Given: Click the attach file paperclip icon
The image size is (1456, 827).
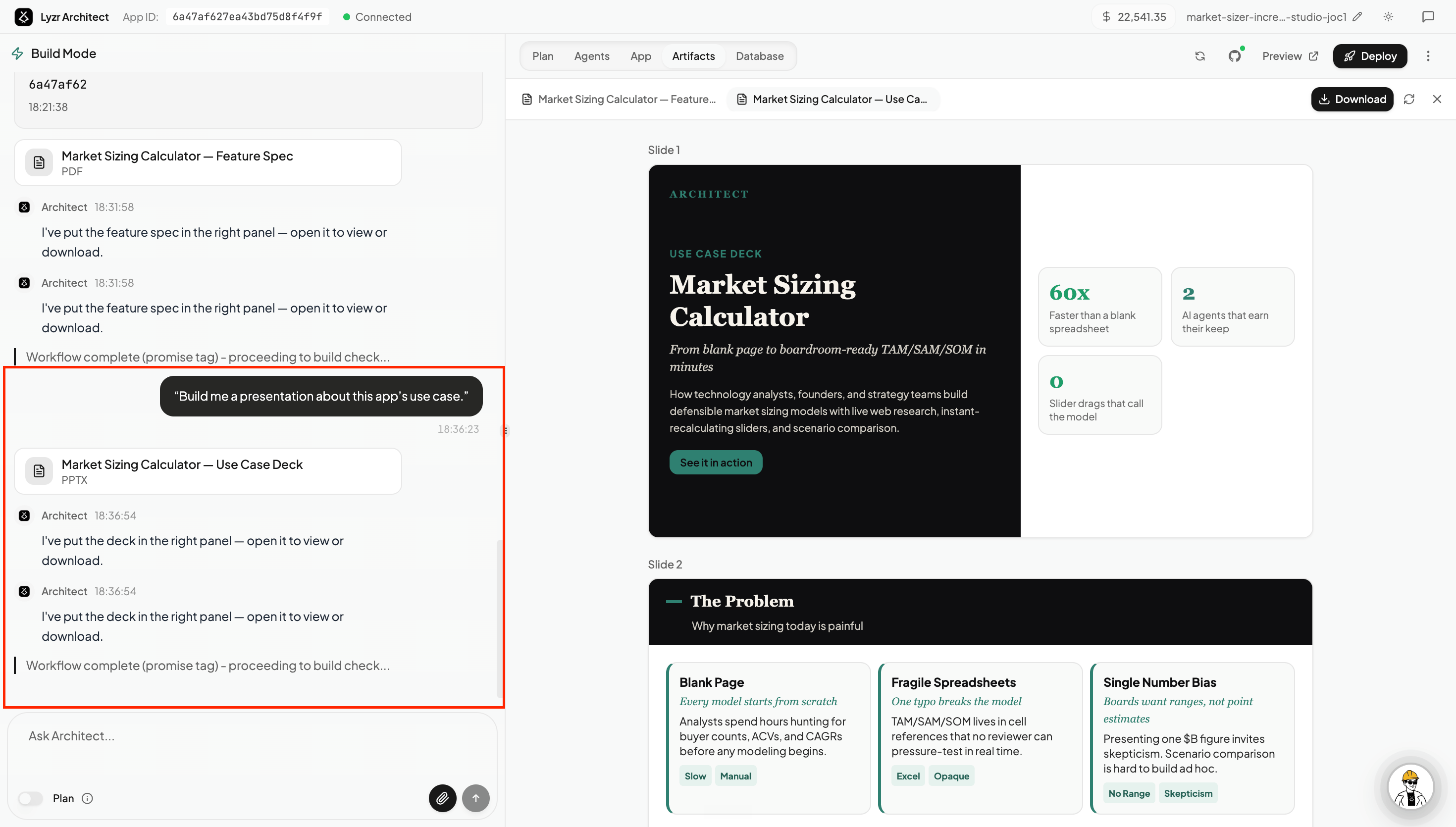Looking at the screenshot, I should (442, 798).
